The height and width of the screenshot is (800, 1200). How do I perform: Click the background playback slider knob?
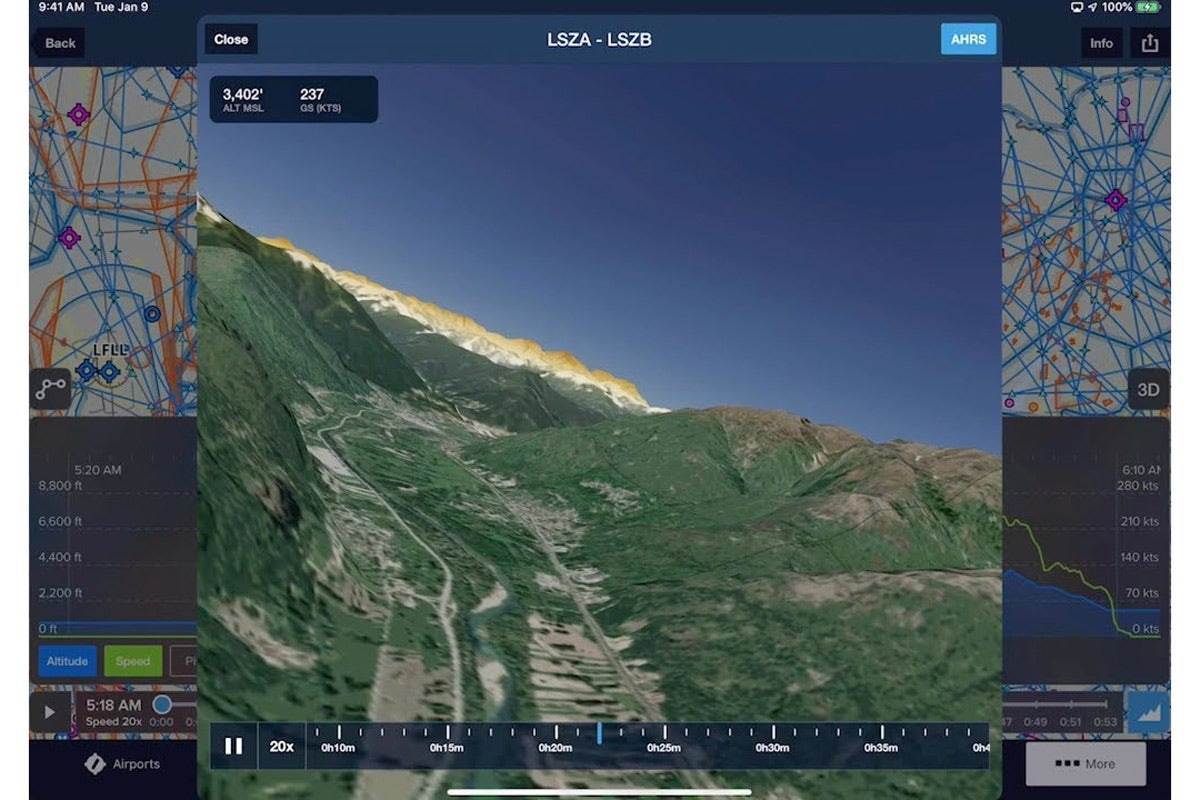162,705
